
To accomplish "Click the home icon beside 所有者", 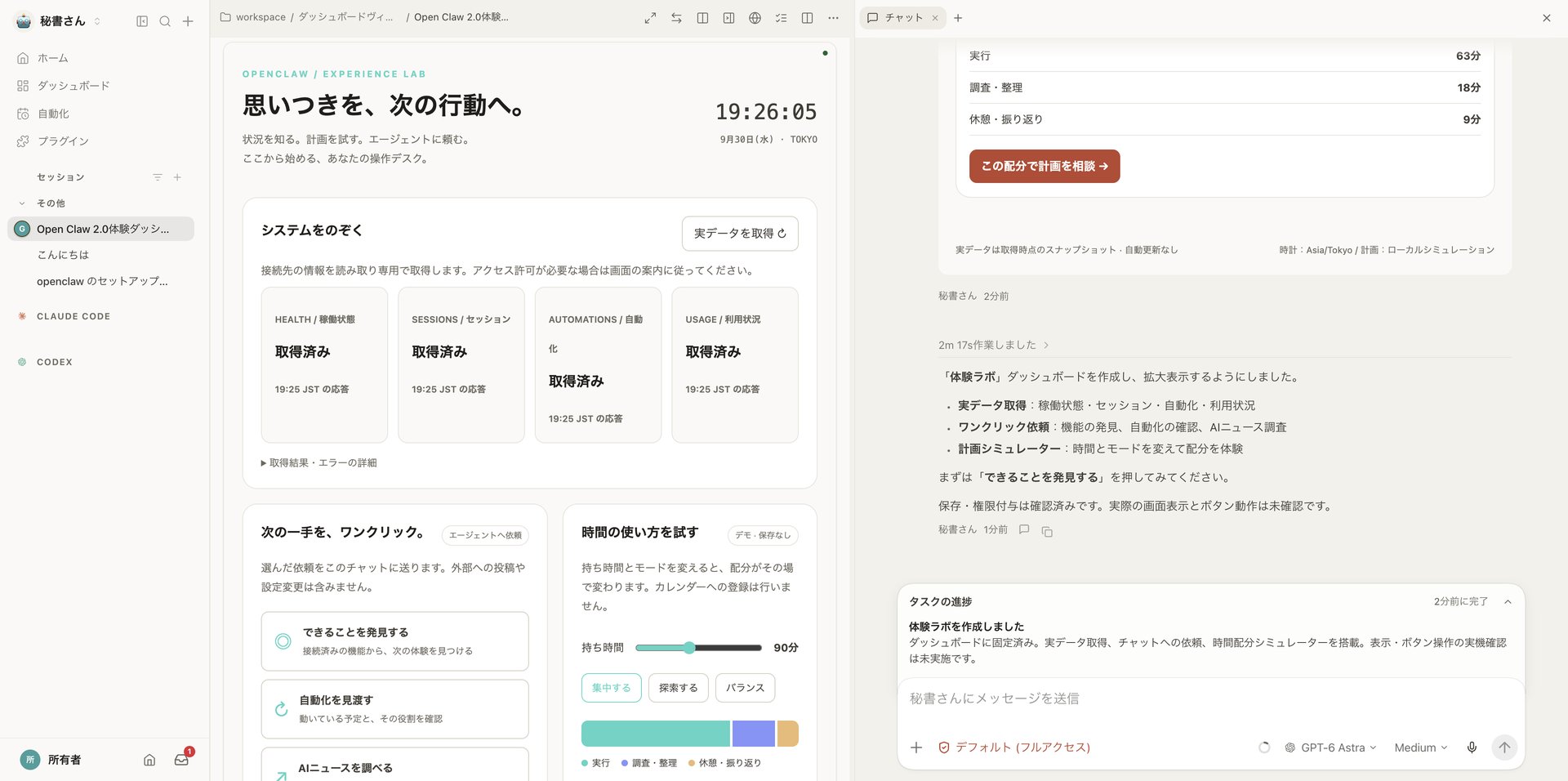I will (x=149, y=760).
